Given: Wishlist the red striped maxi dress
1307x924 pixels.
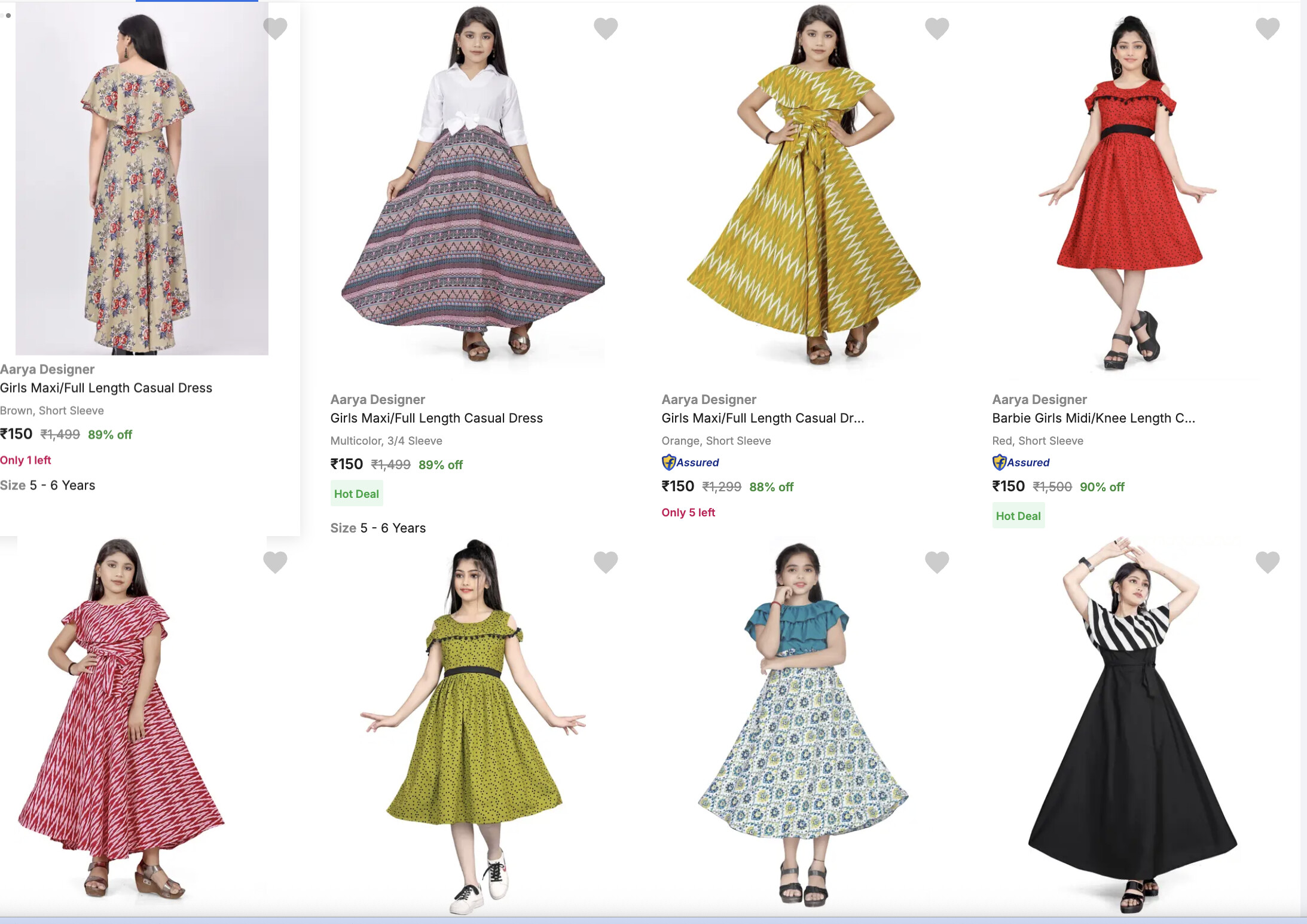Looking at the screenshot, I should [x=275, y=561].
